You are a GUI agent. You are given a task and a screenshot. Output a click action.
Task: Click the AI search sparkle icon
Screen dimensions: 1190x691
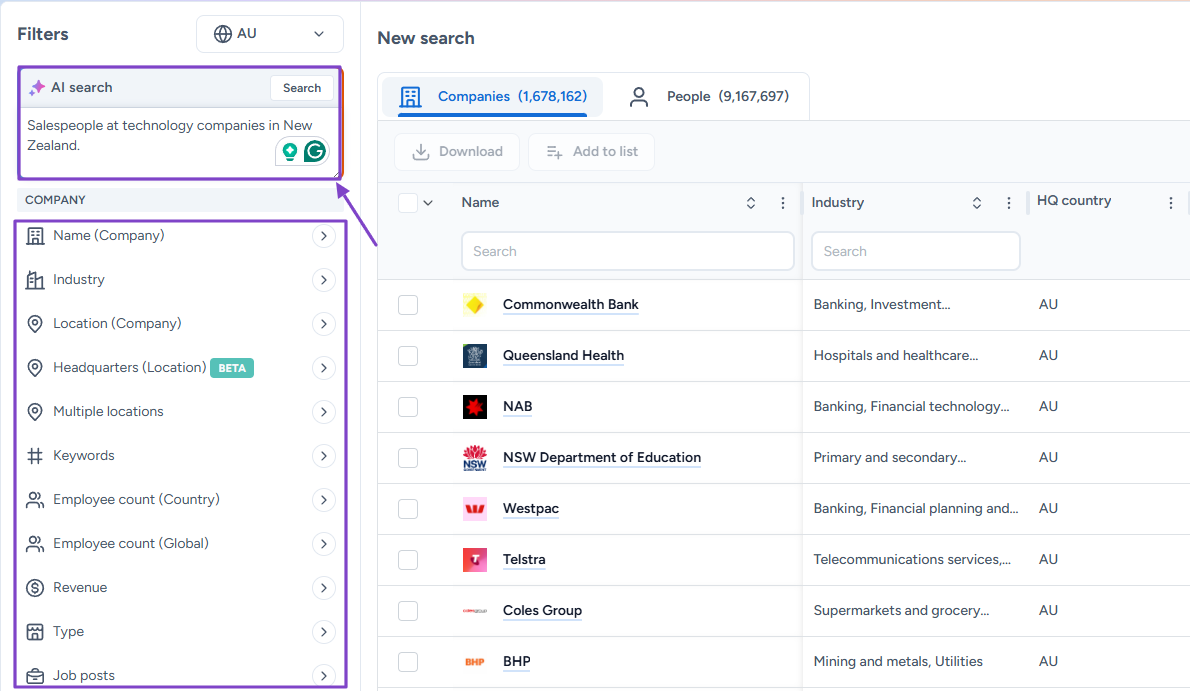click(x=36, y=88)
